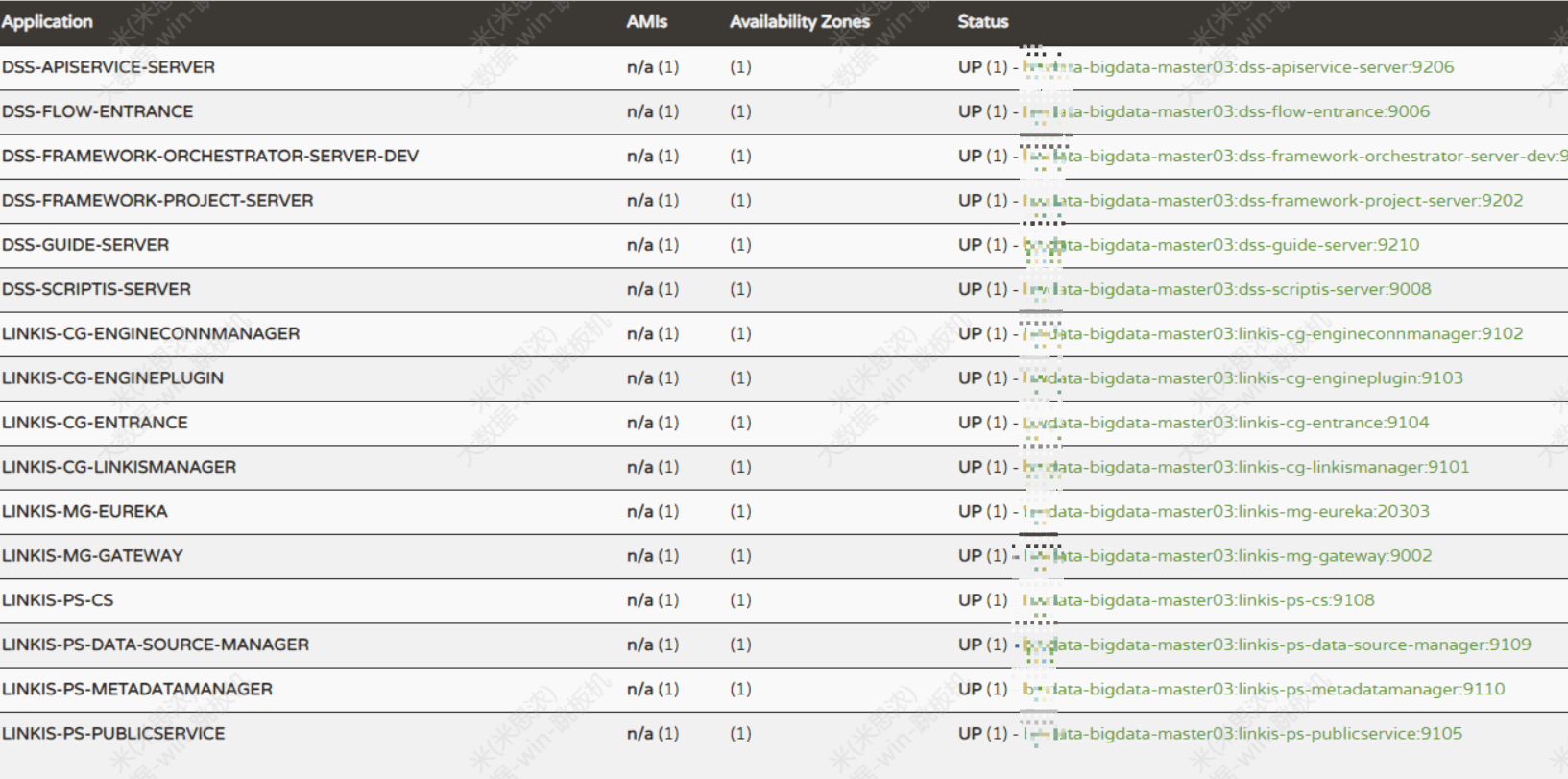Select the LINKIS-MG-GATEWAY application name
The width and height of the screenshot is (1568, 779).
[92, 555]
